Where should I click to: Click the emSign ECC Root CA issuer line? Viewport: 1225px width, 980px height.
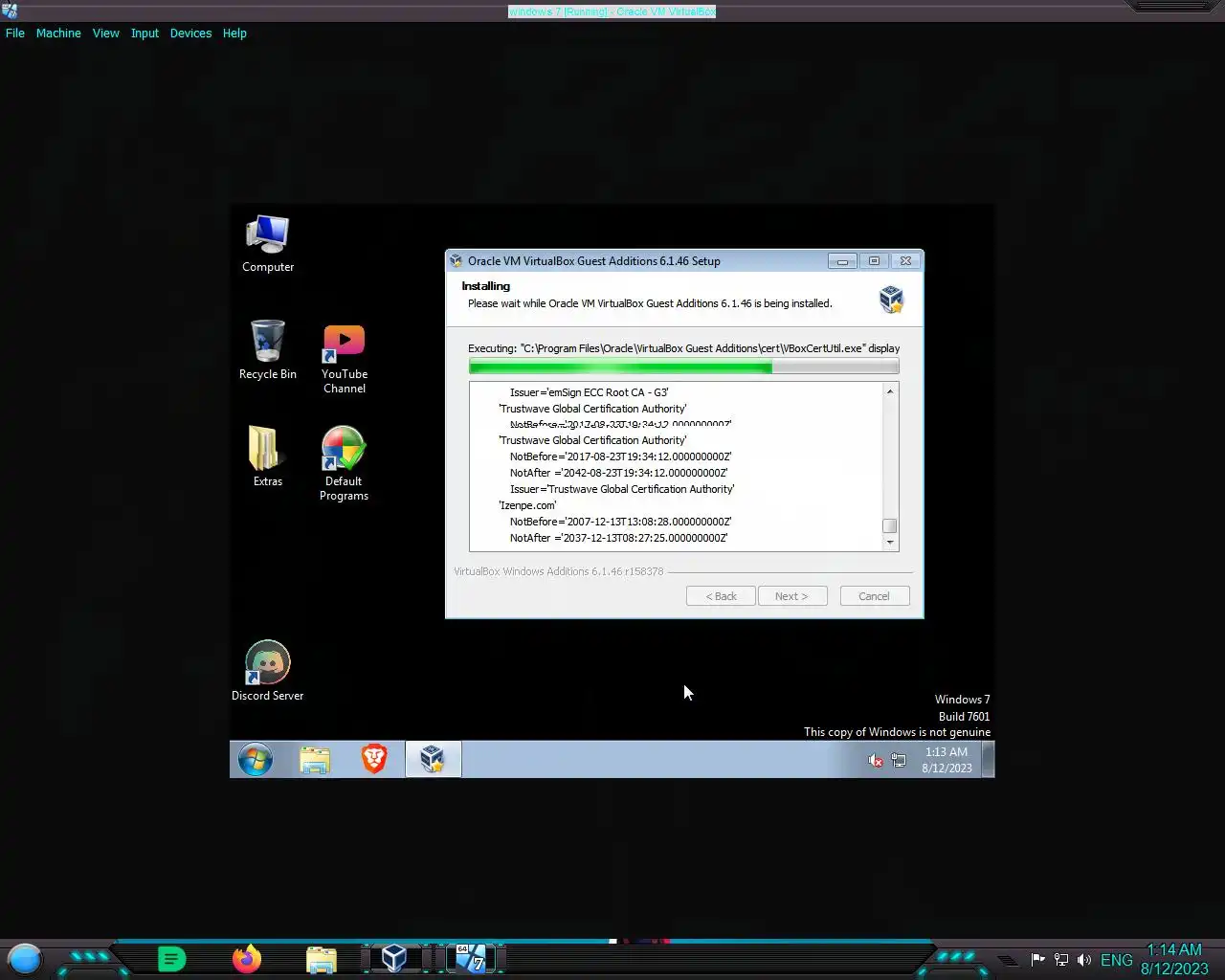click(590, 392)
